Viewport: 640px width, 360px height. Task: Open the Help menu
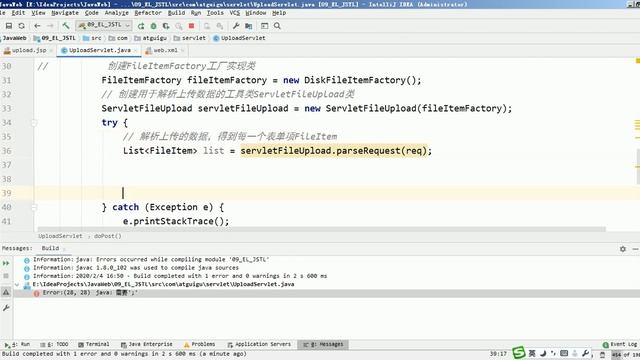tap(279, 13)
